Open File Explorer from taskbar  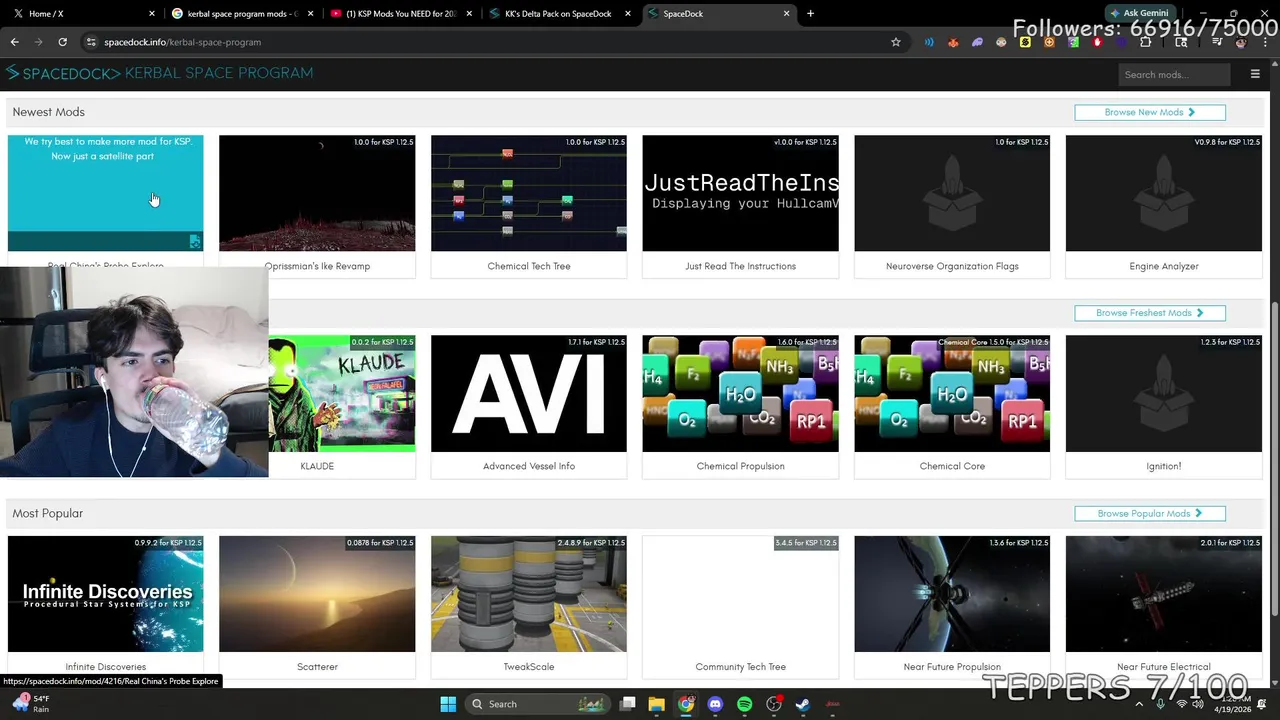pos(656,704)
